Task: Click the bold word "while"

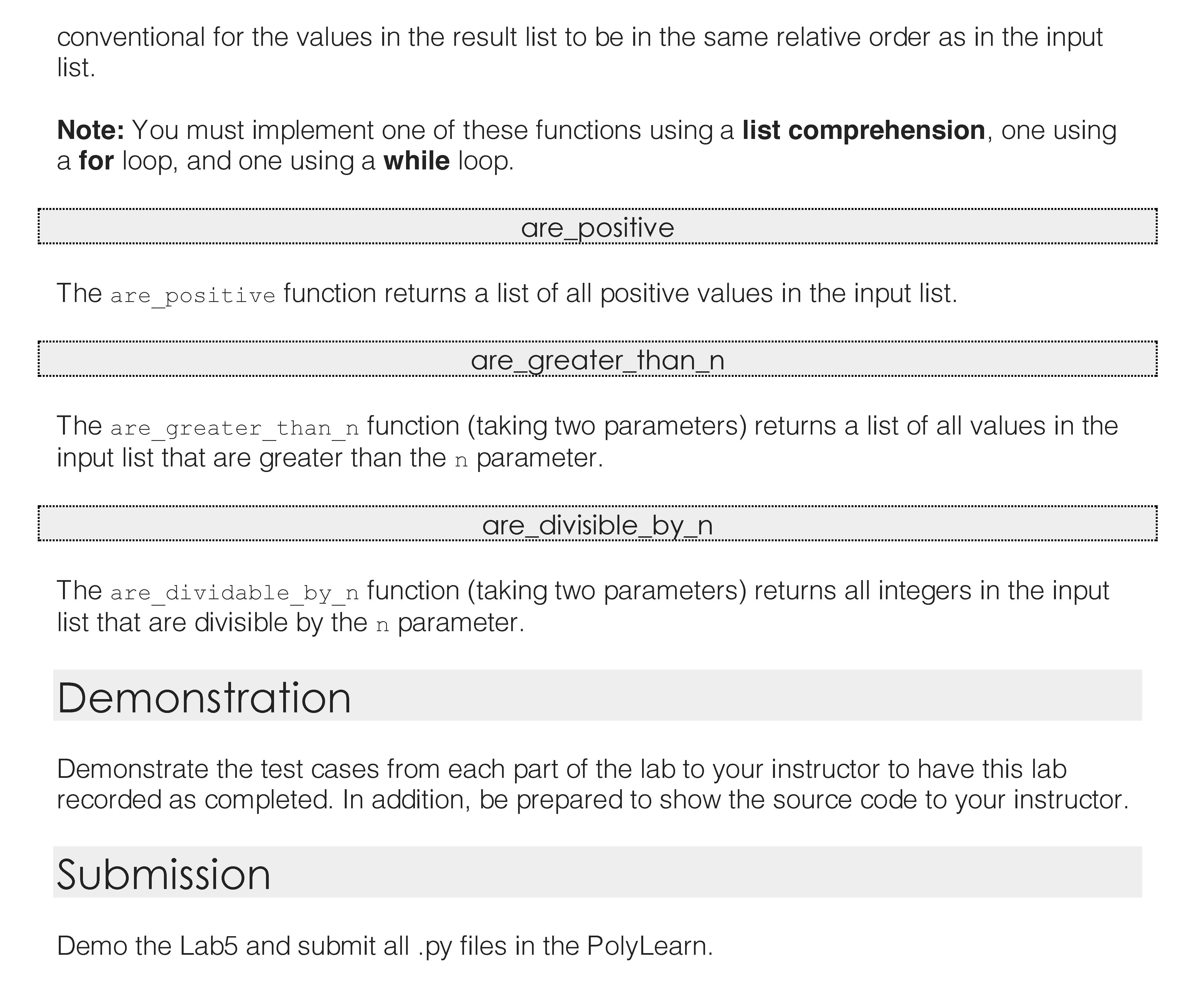Action: [416, 161]
